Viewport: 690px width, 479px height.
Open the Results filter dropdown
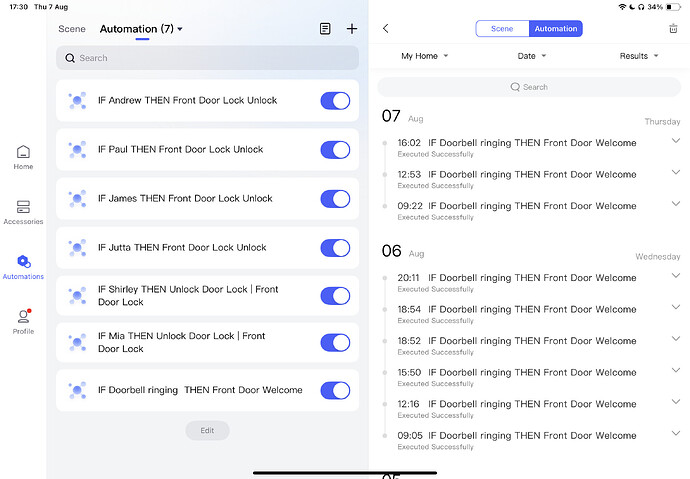639,56
